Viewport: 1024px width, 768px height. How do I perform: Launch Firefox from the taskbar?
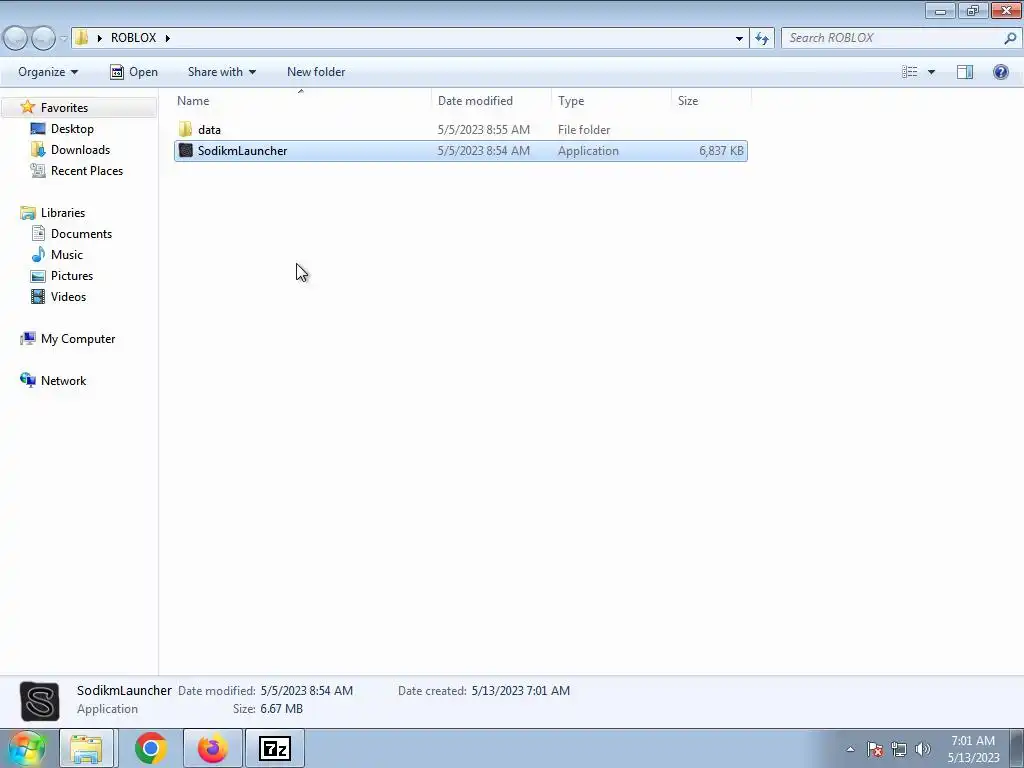click(213, 748)
